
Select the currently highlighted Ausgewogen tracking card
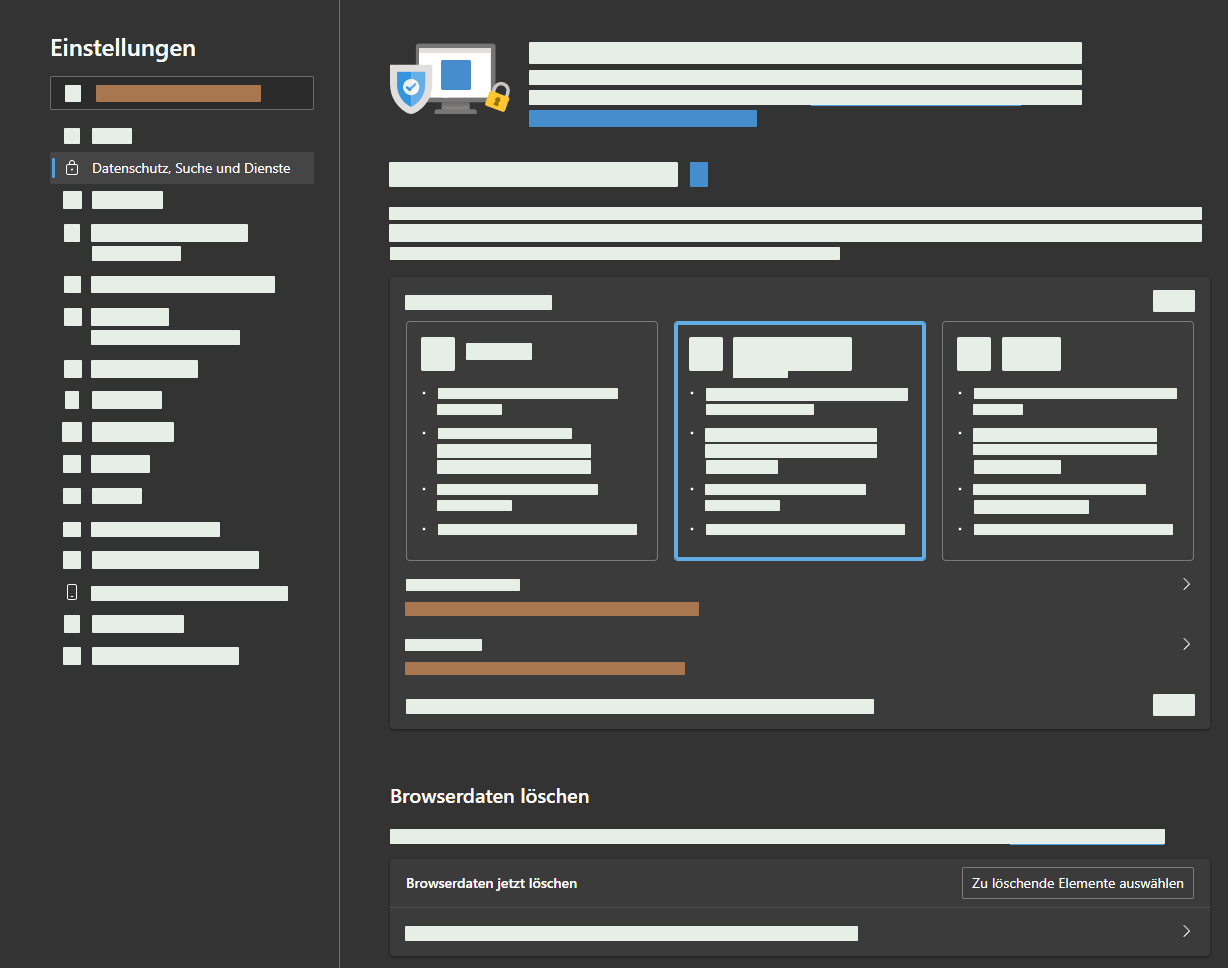point(799,441)
